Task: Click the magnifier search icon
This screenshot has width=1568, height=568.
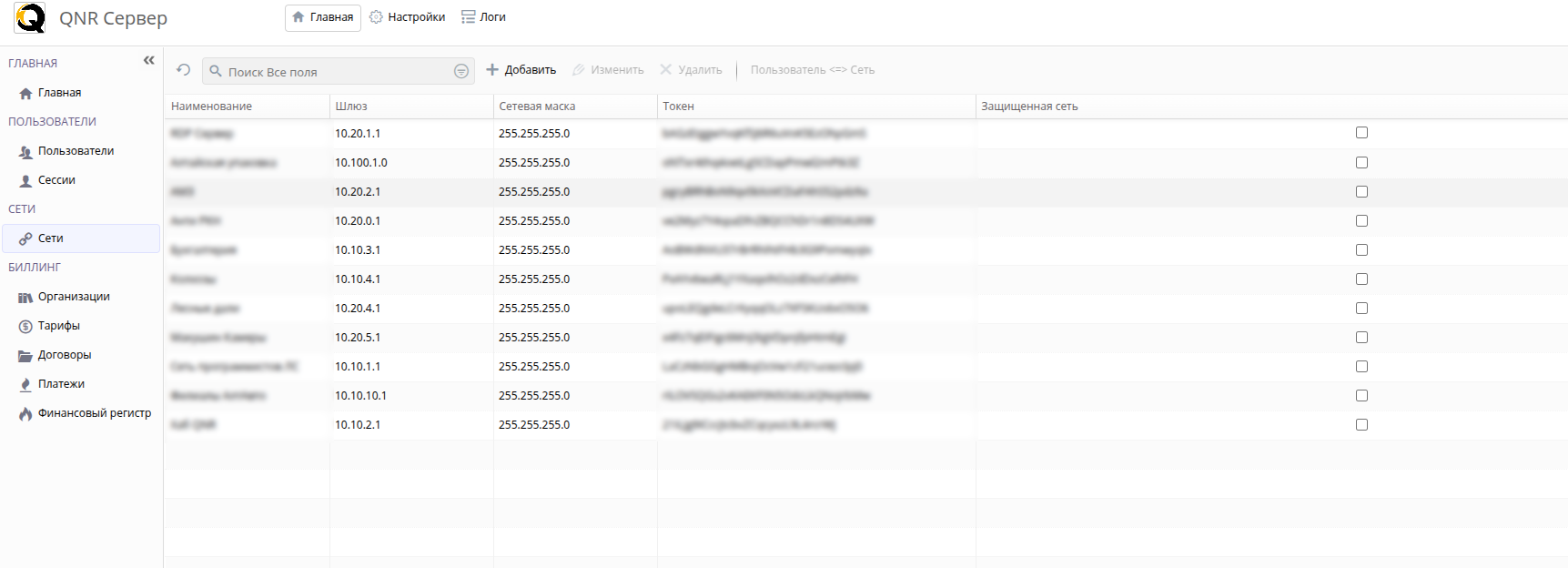Action: point(216,71)
